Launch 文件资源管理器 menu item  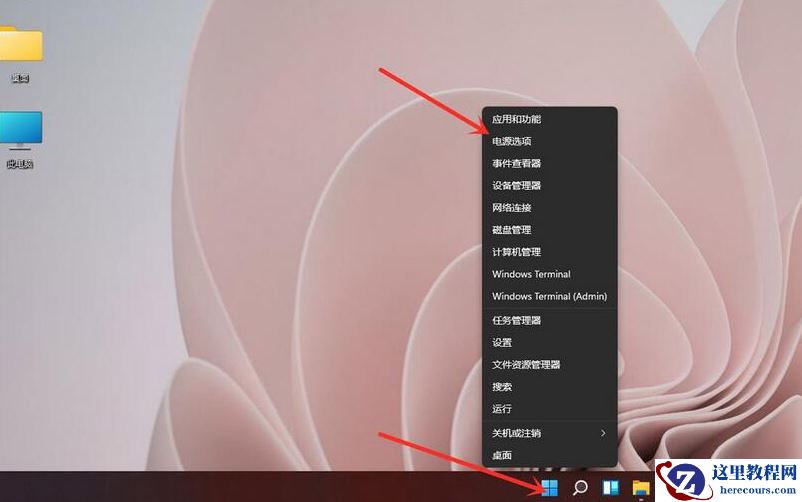pos(550,364)
